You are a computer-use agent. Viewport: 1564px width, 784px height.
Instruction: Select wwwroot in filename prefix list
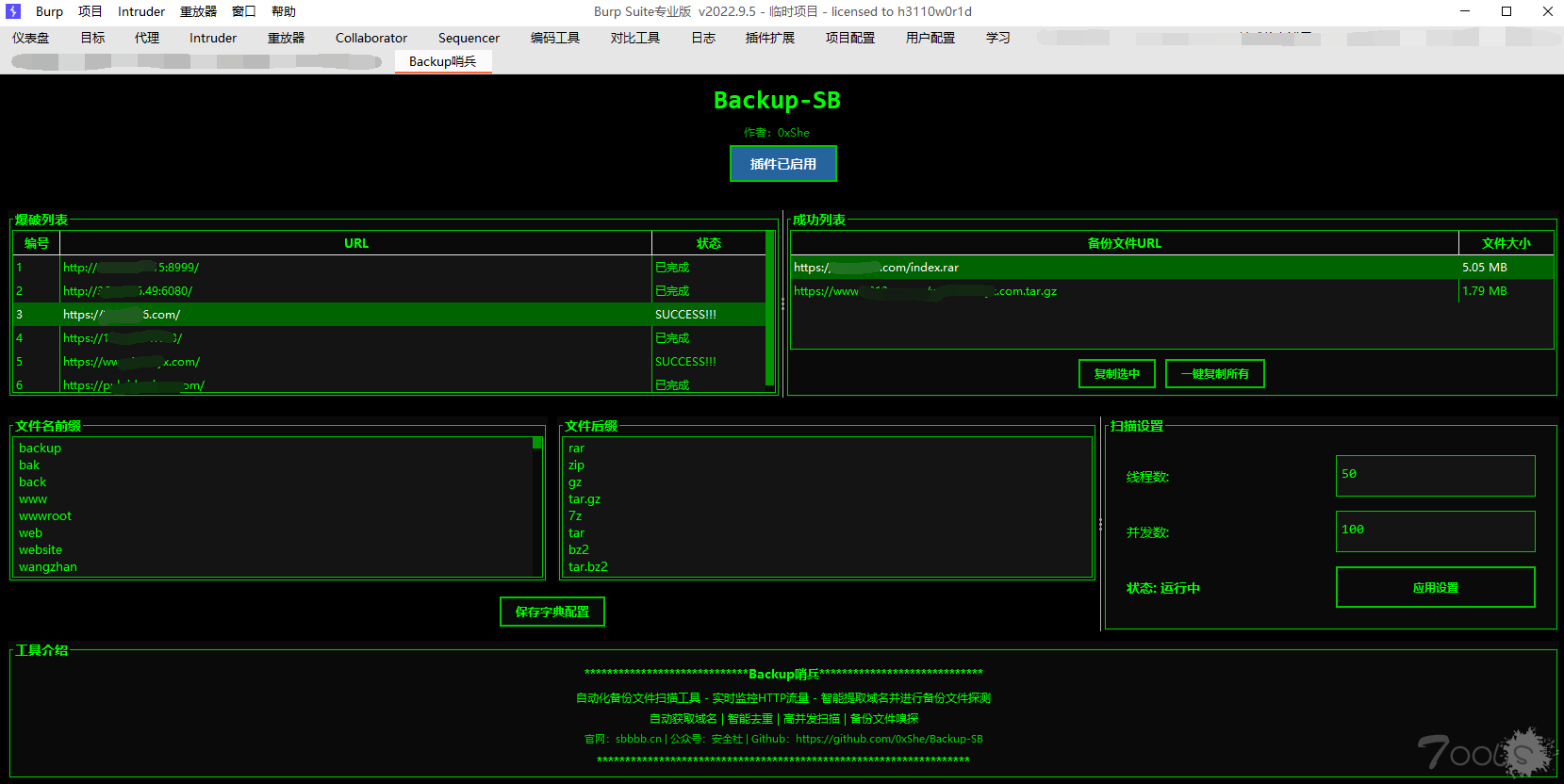coord(45,516)
